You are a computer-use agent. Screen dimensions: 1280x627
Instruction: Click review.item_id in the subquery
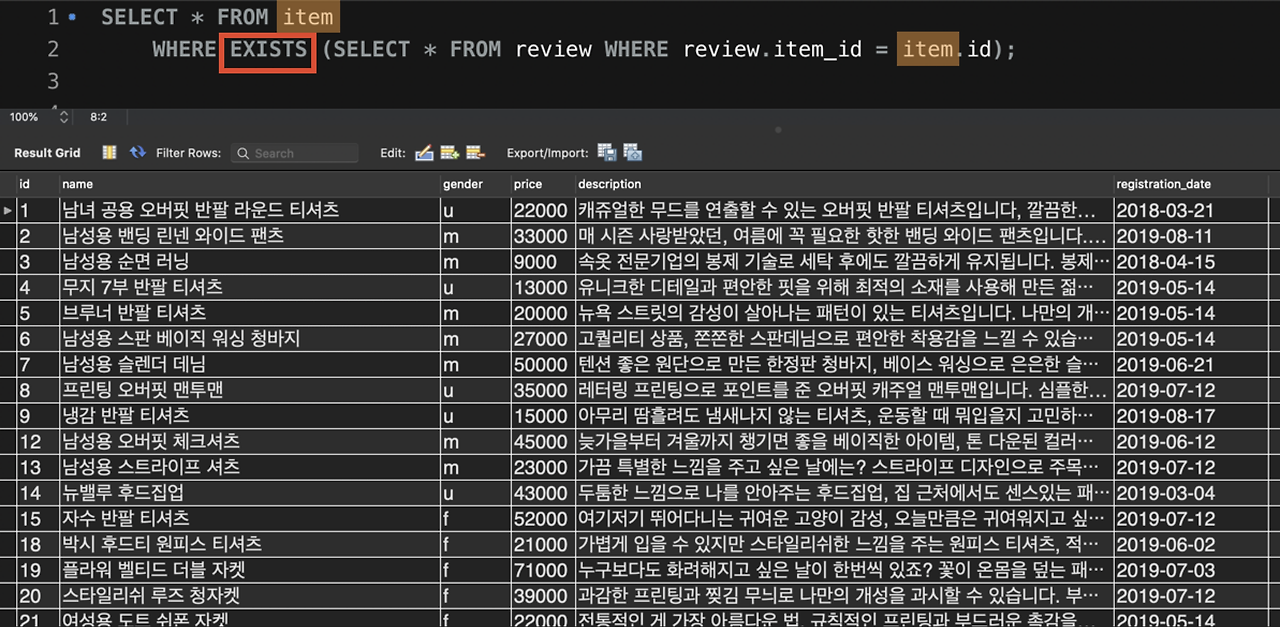click(772, 49)
